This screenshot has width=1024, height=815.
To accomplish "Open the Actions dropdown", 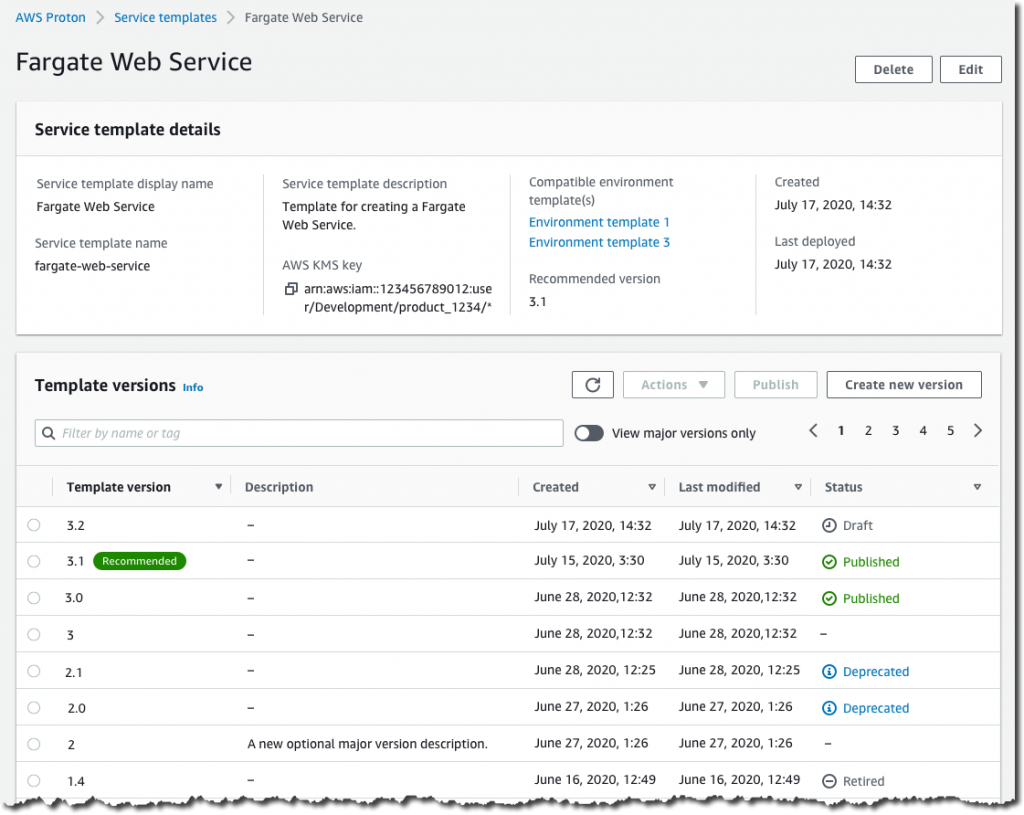I will coord(674,385).
